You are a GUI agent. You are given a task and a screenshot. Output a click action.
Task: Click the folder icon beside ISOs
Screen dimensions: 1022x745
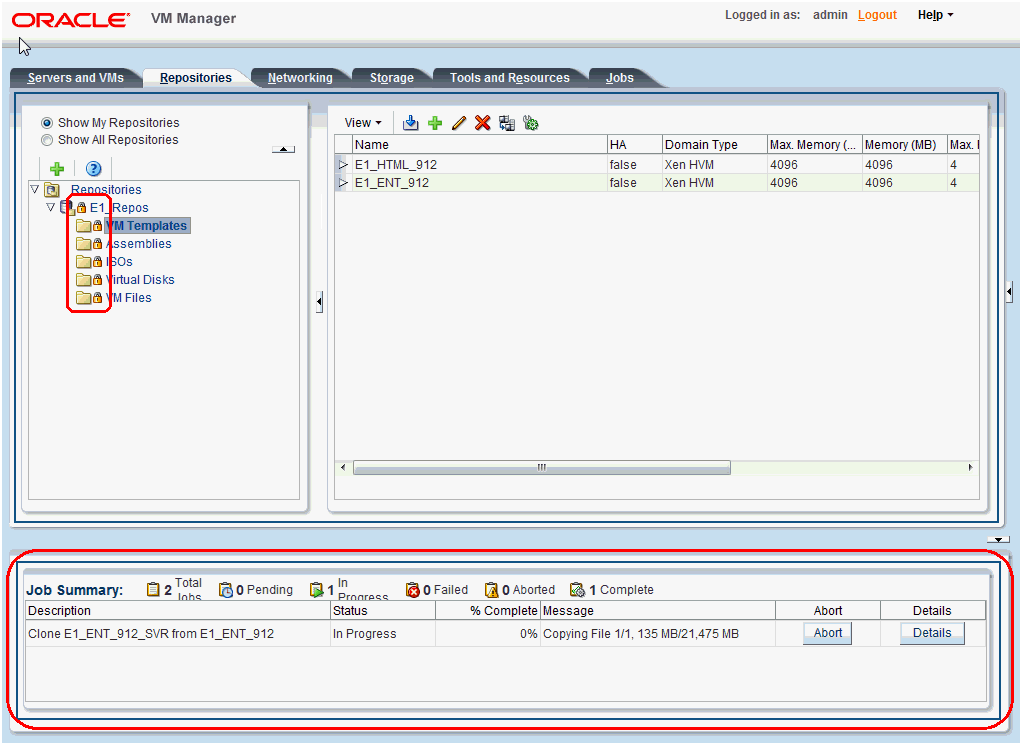(x=83, y=262)
